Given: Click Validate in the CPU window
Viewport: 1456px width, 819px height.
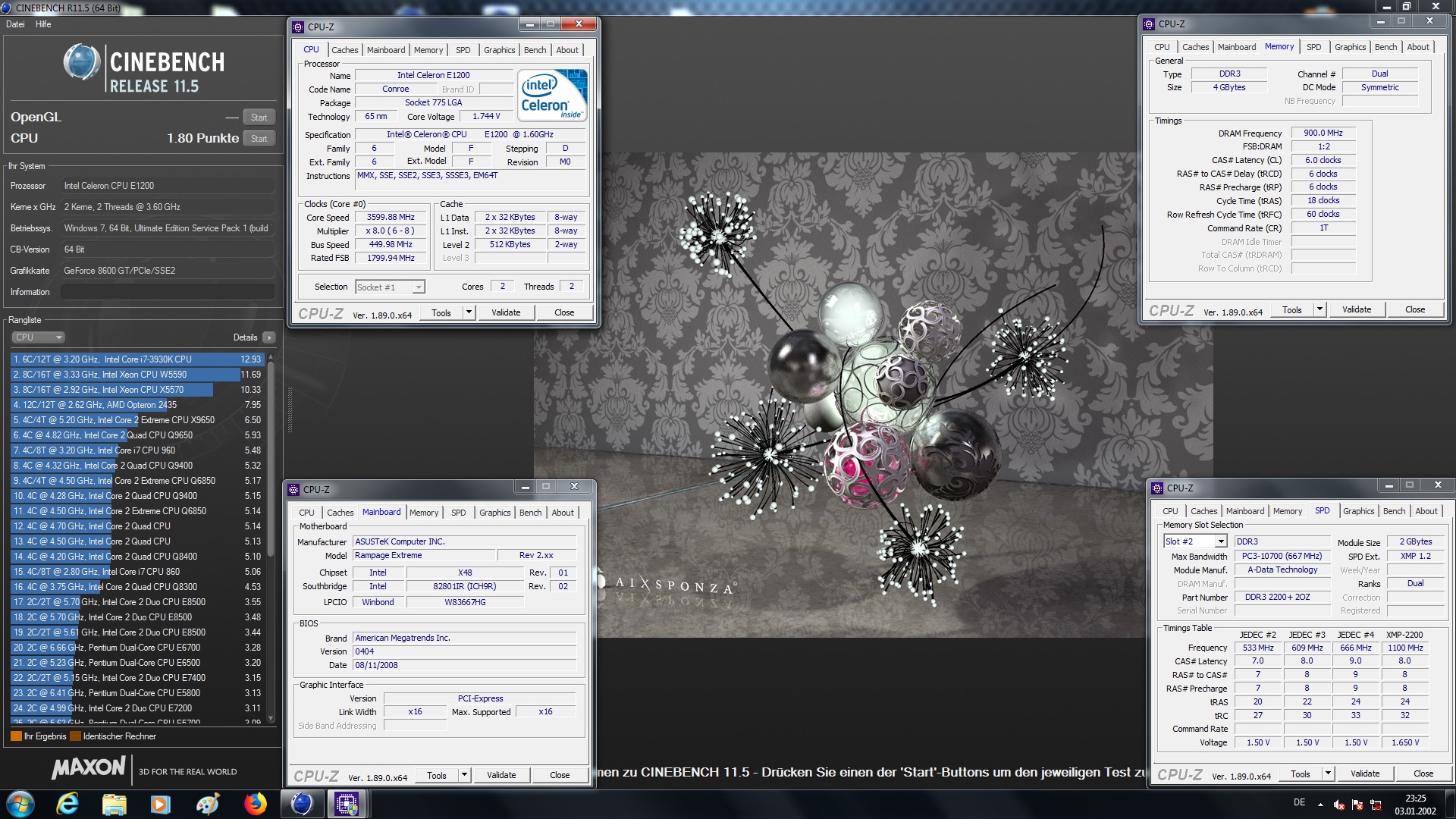Looking at the screenshot, I should 506,312.
